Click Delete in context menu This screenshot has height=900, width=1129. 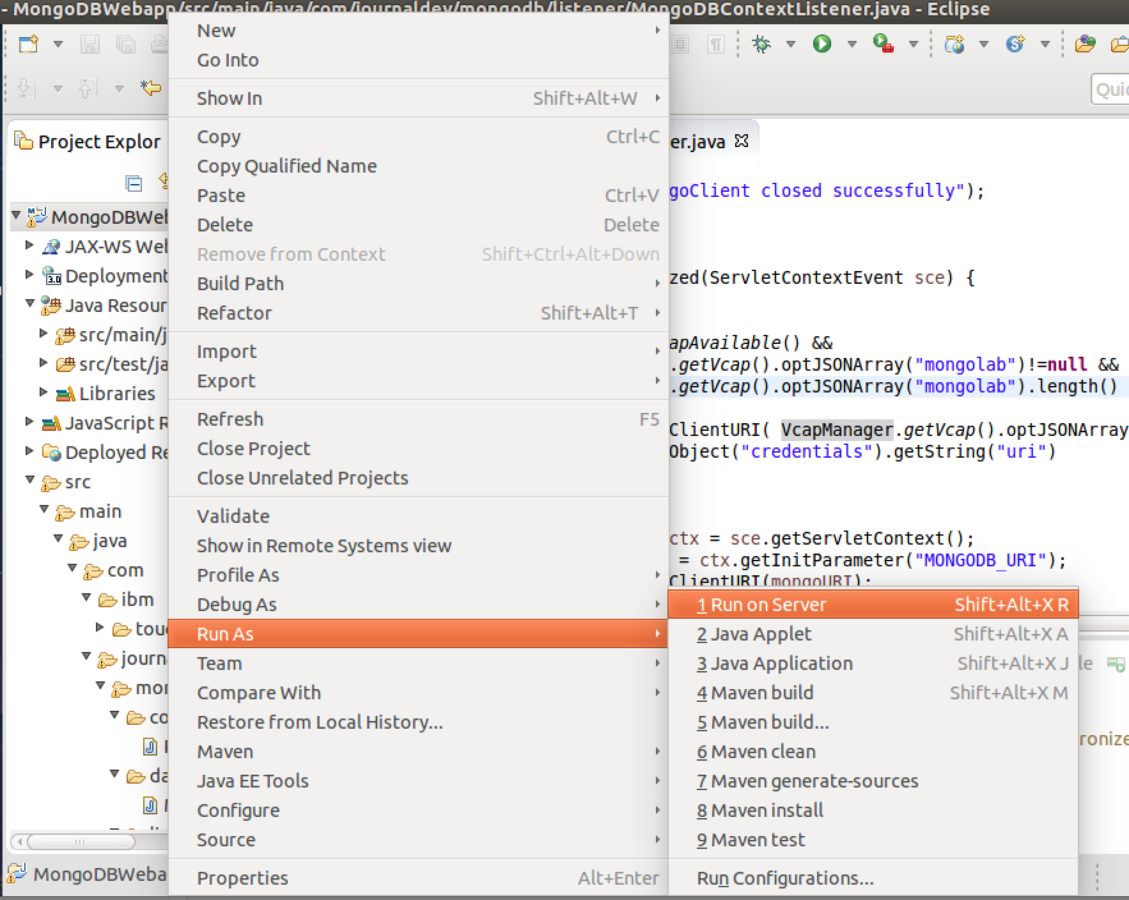coord(418,225)
